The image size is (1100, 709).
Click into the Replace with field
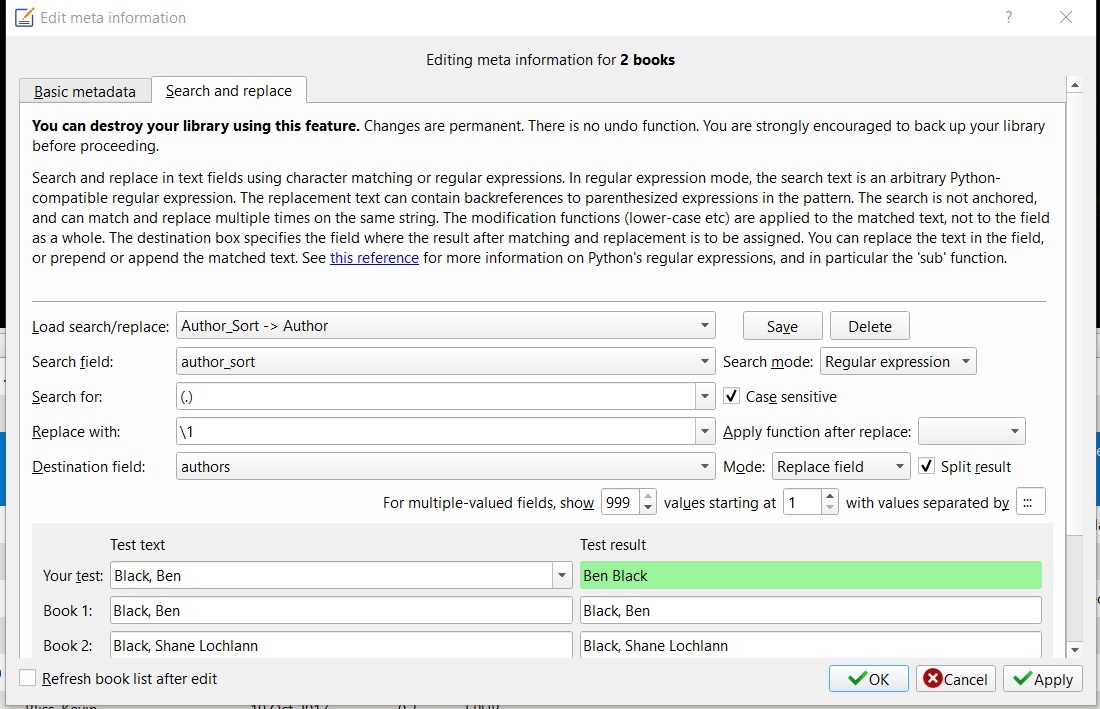(x=435, y=432)
